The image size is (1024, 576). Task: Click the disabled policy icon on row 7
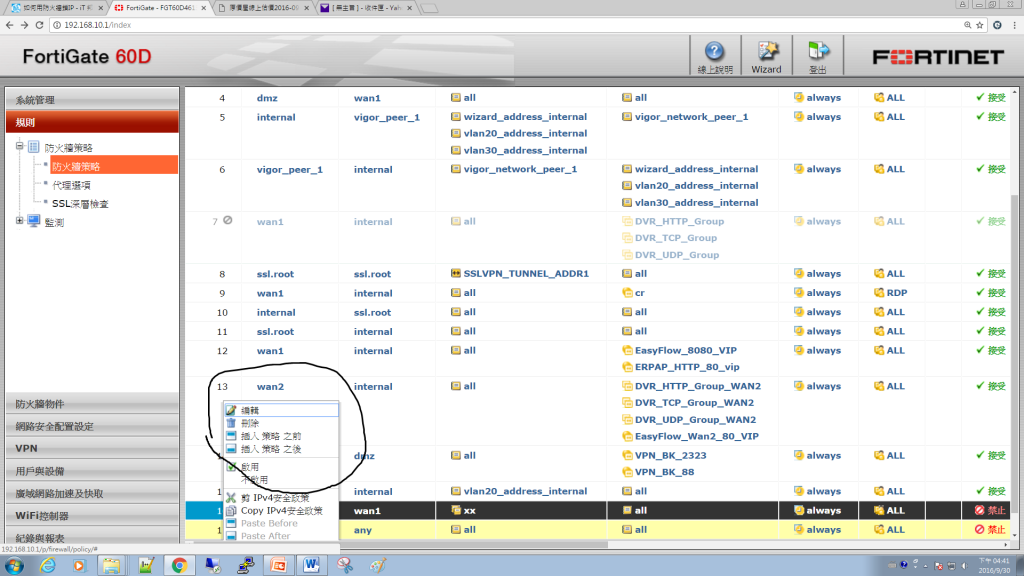(x=227, y=221)
